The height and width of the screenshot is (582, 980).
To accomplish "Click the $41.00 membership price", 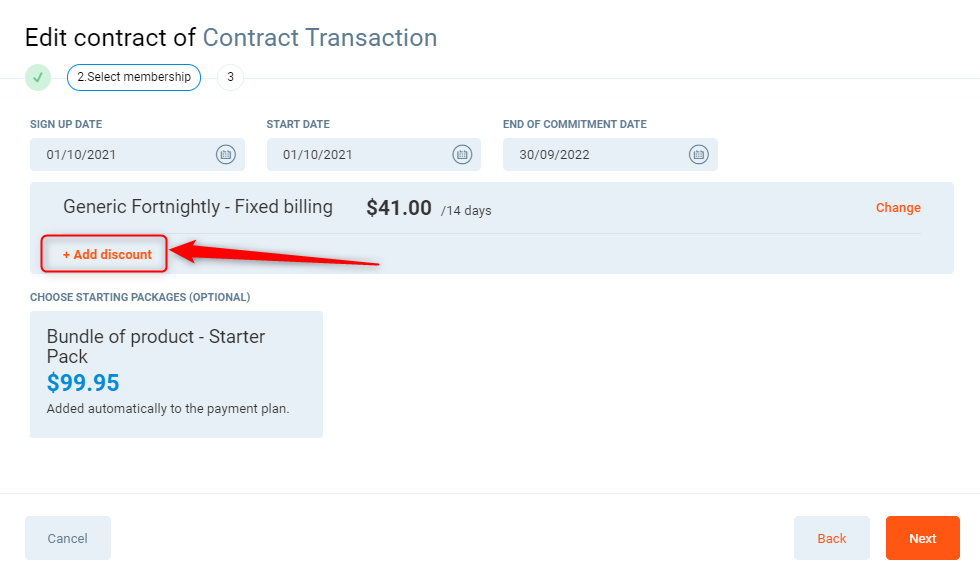I will 399,208.
